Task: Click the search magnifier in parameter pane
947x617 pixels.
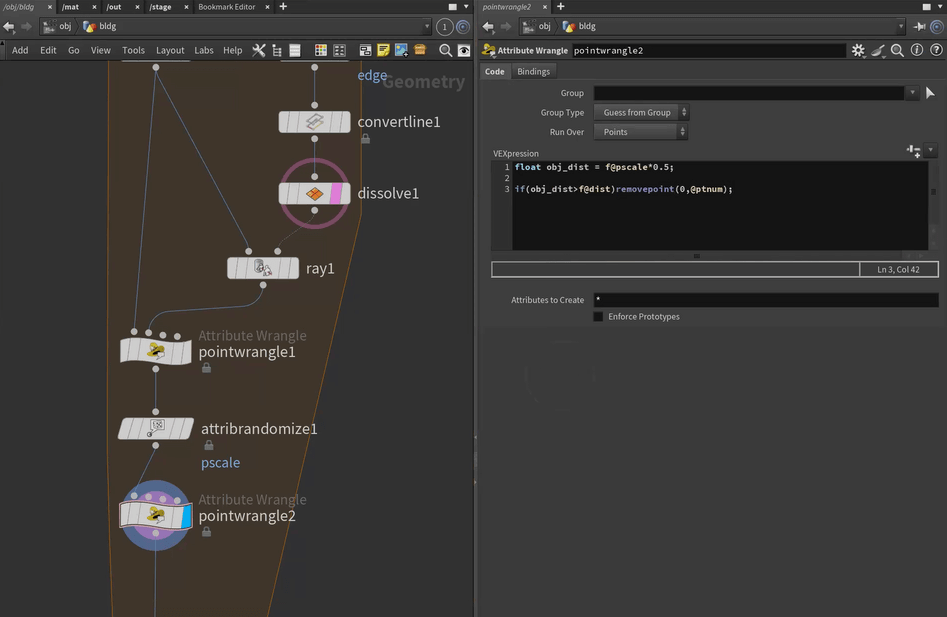Action: point(897,50)
